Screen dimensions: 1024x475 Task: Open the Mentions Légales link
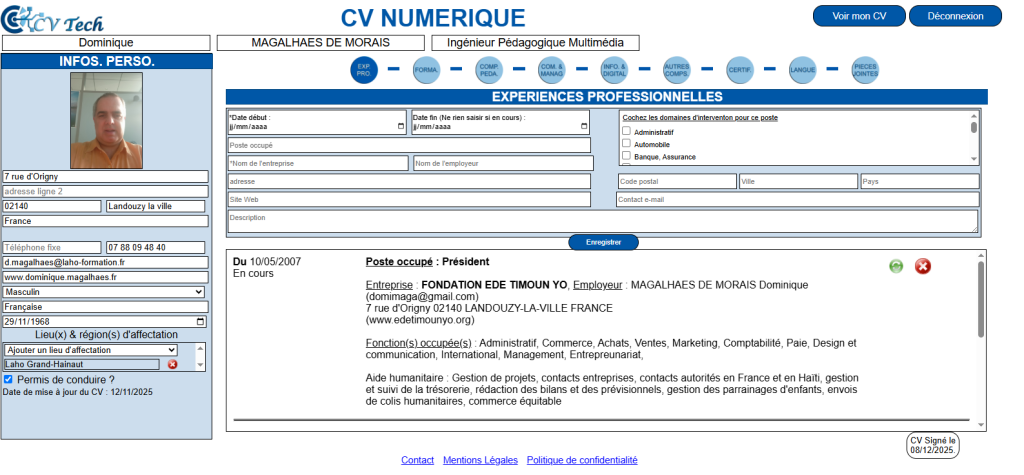[480, 461]
